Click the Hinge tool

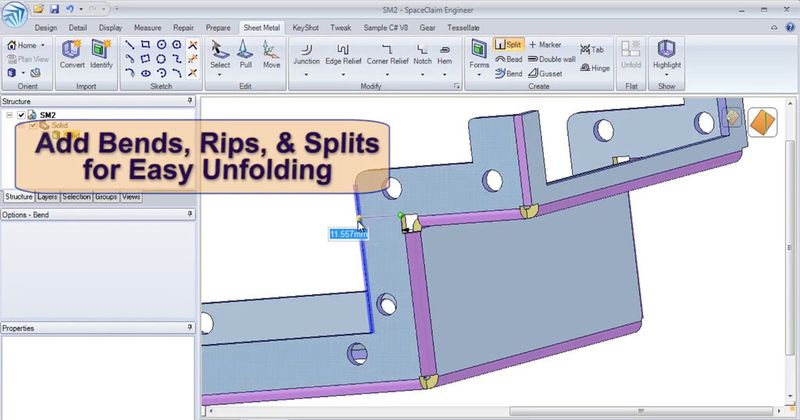pyautogui.click(x=594, y=67)
